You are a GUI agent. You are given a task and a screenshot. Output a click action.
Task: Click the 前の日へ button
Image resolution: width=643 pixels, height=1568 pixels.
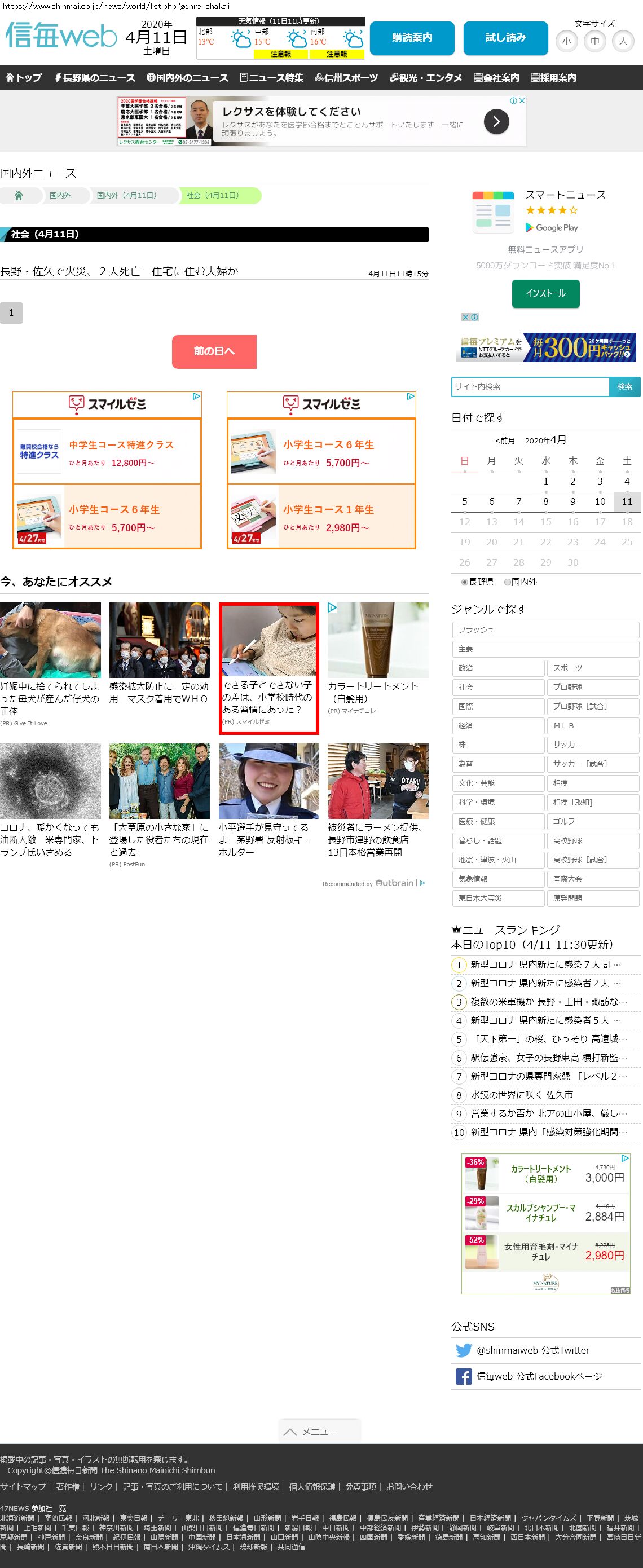pos(214,351)
